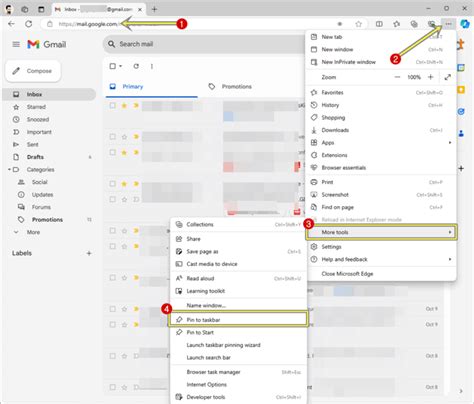Zoom out with minus button

coord(397,77)
